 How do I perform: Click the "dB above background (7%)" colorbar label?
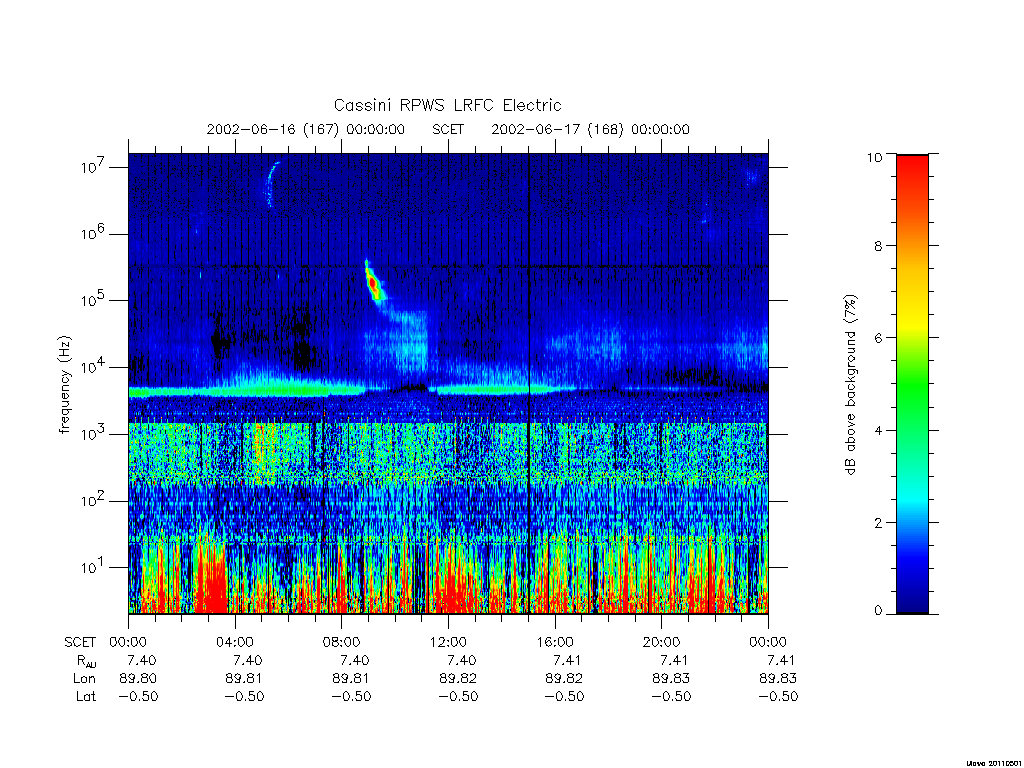point(850,385)
